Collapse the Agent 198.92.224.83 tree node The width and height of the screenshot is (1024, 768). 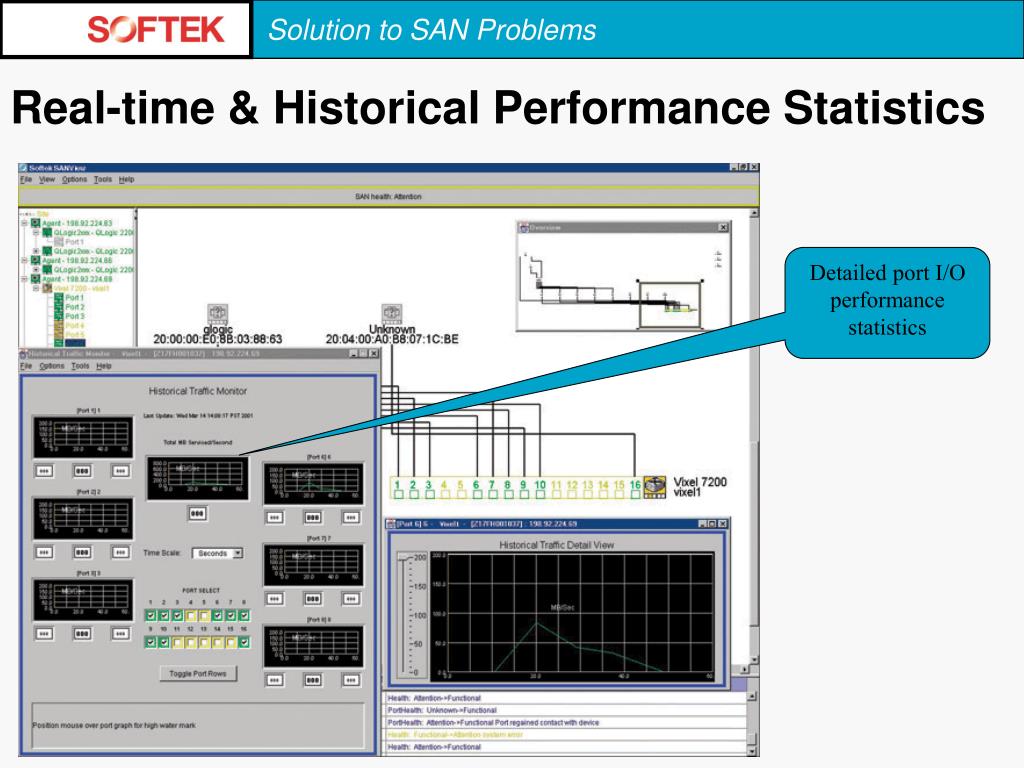(25, 223)
